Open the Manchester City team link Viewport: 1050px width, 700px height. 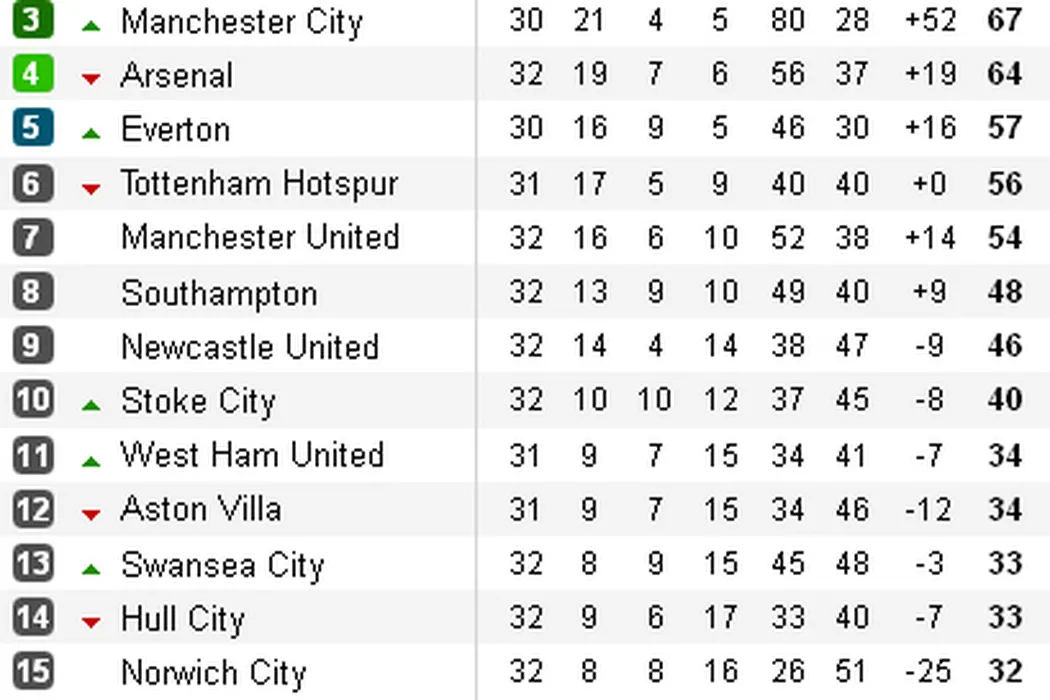241,22
